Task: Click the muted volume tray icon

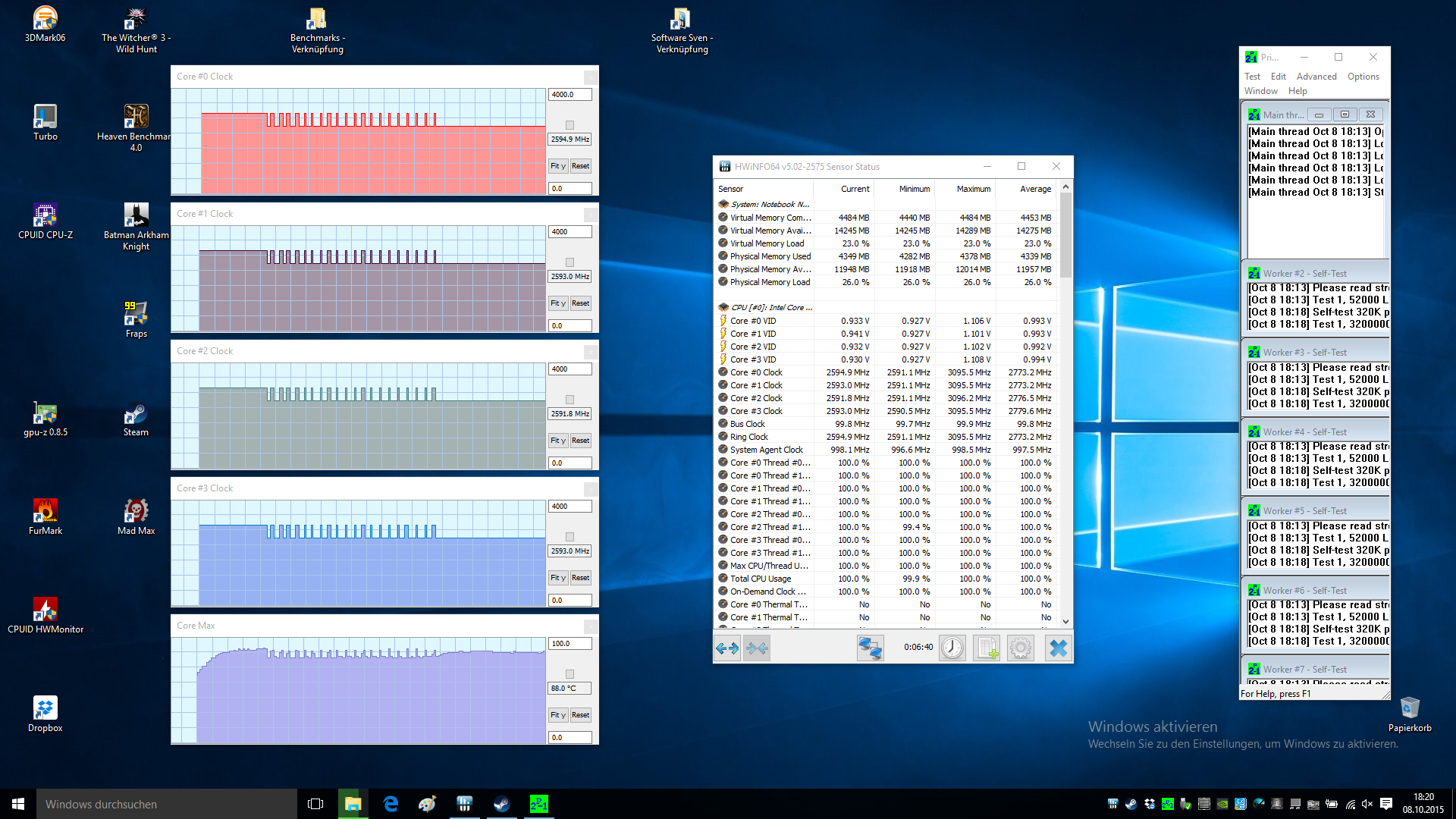Action: (x=1367, y=804)
